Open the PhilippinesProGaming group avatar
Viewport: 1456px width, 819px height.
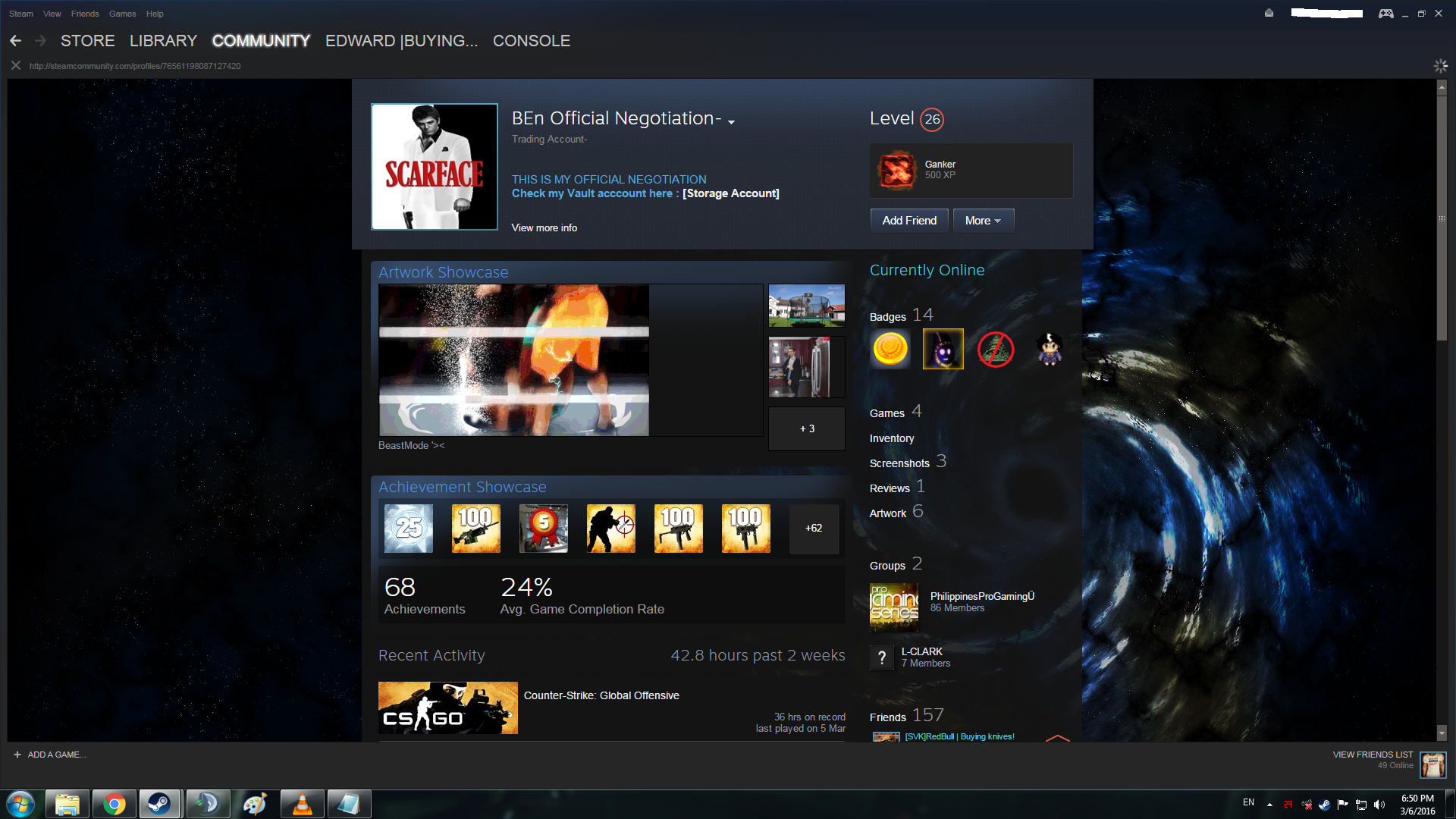[894, 607]
